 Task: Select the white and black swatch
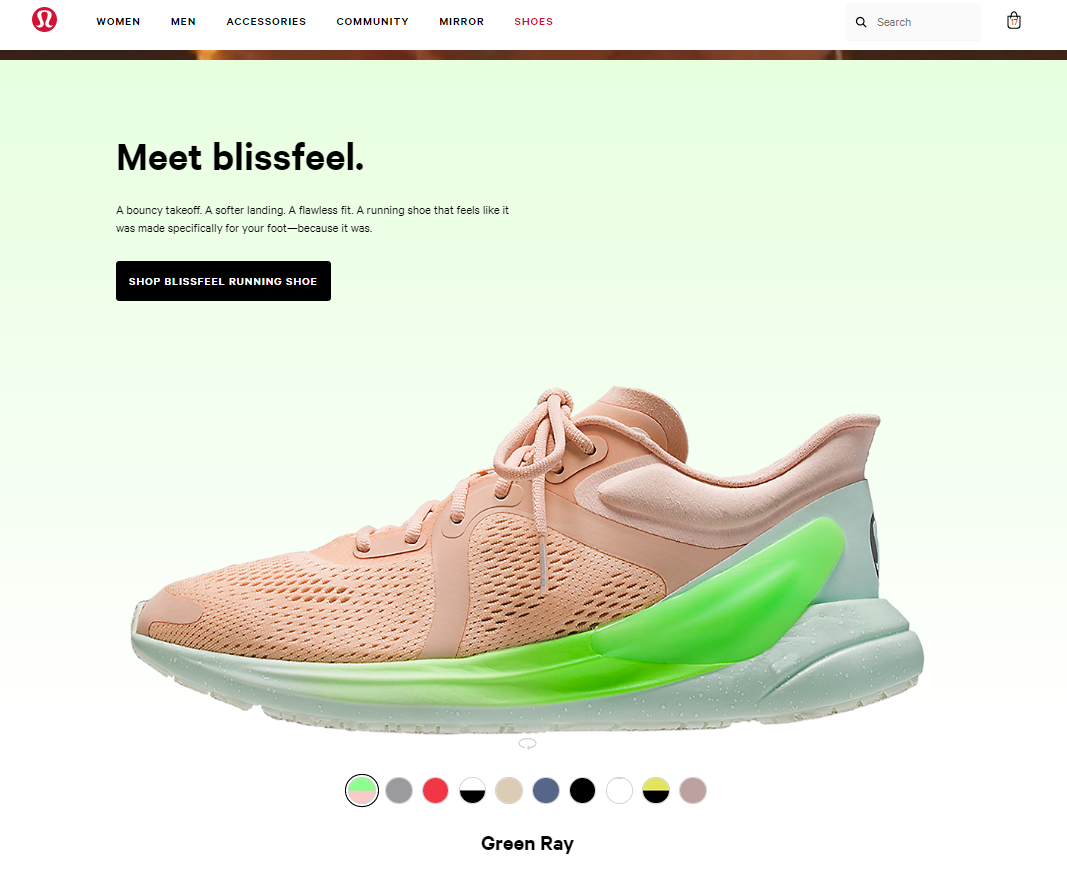(x=472, y=790)
